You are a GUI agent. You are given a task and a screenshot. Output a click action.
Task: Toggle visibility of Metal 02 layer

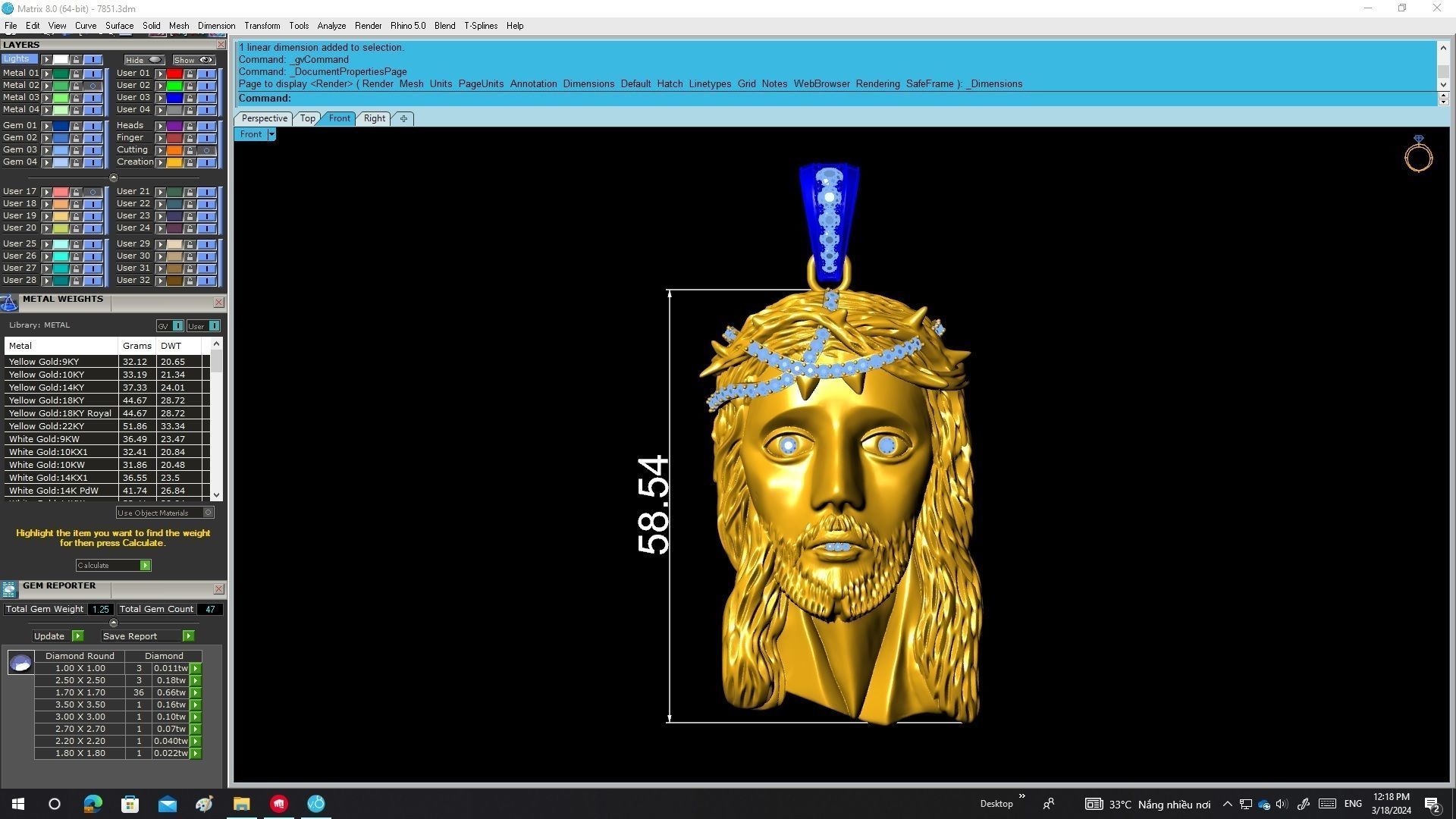tap(93, 86)
